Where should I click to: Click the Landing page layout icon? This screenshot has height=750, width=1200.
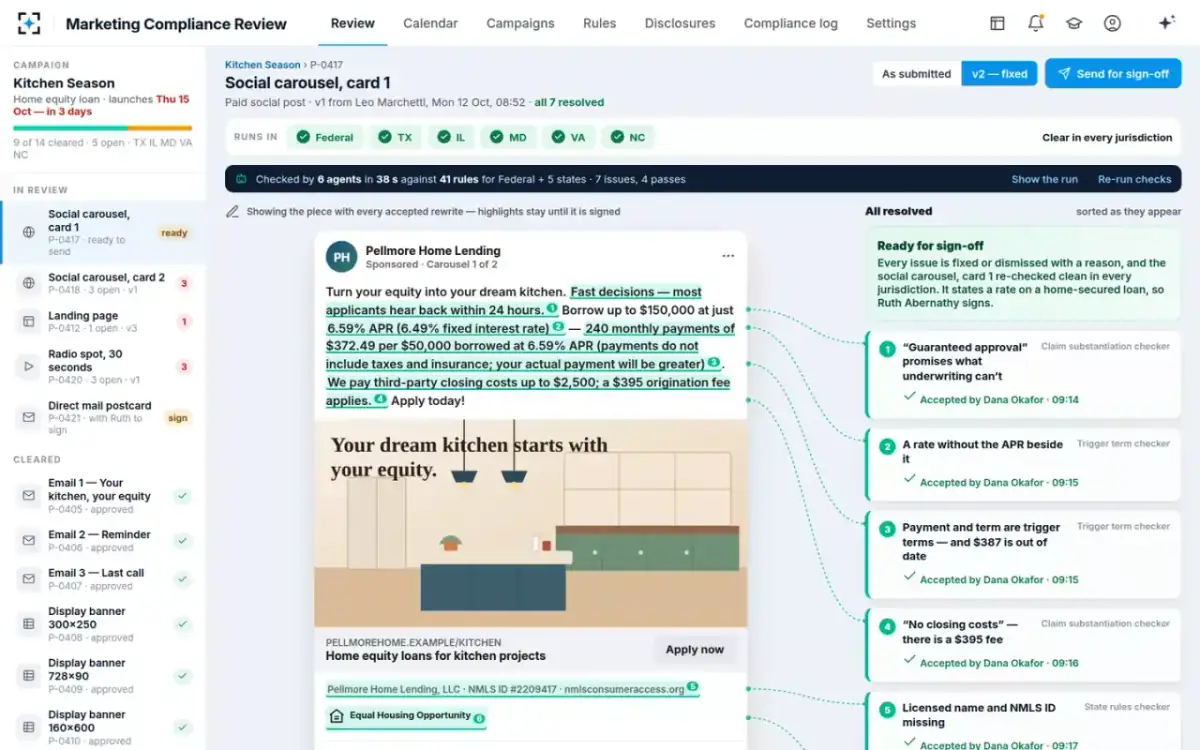(x=28, y=322)
